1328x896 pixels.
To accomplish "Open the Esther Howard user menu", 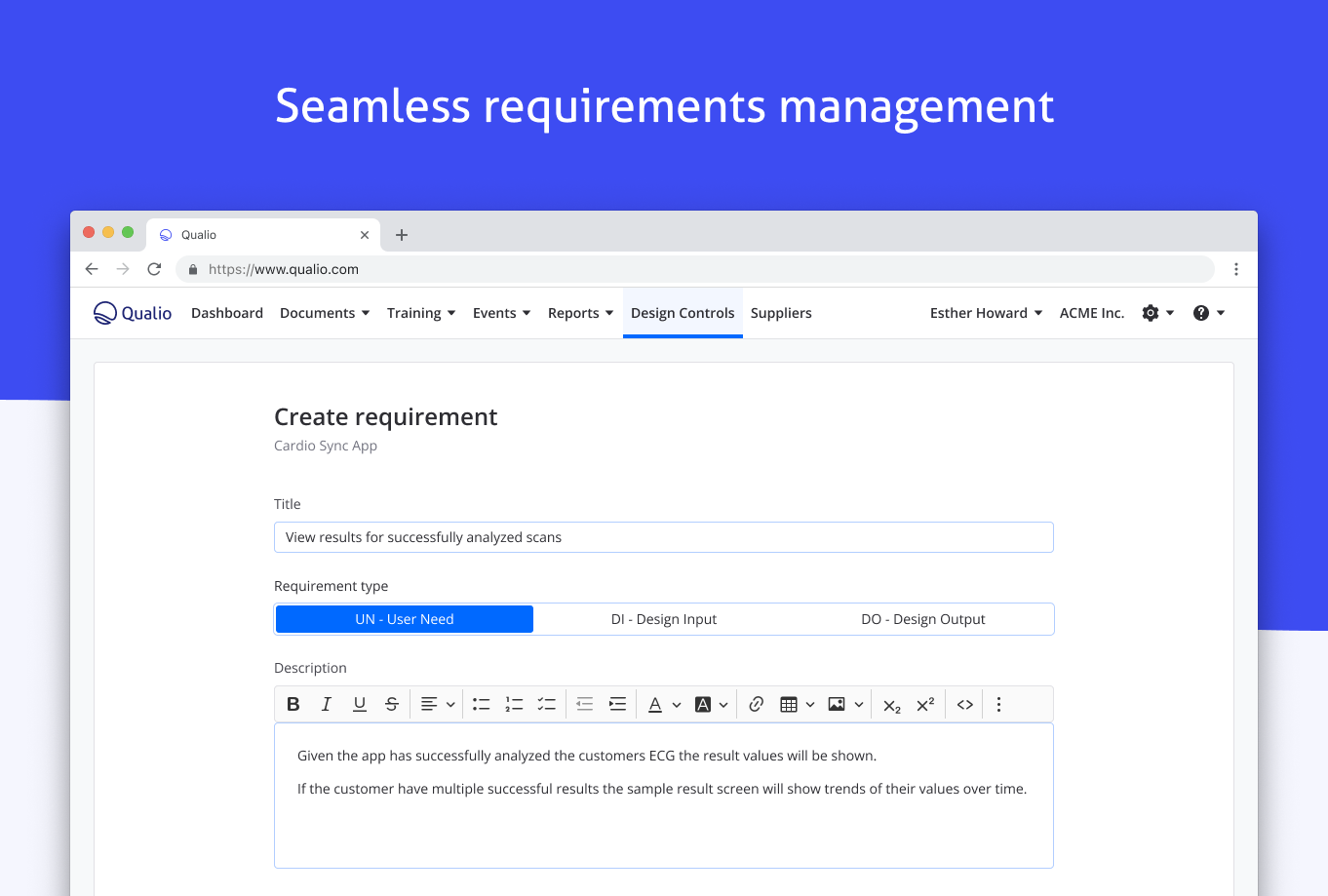I will (987, 313).
